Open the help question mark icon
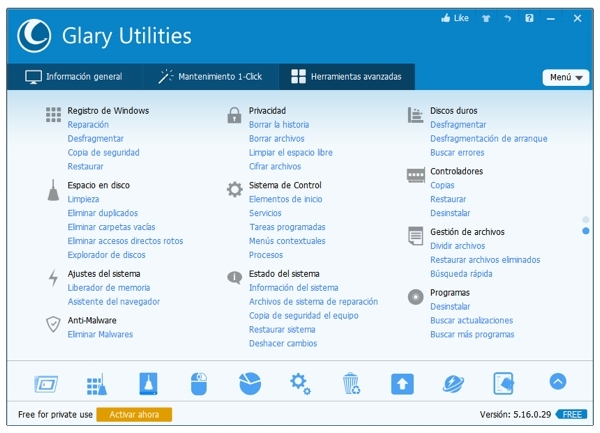This screenshot has height=433, width=600. click(529, 18)
